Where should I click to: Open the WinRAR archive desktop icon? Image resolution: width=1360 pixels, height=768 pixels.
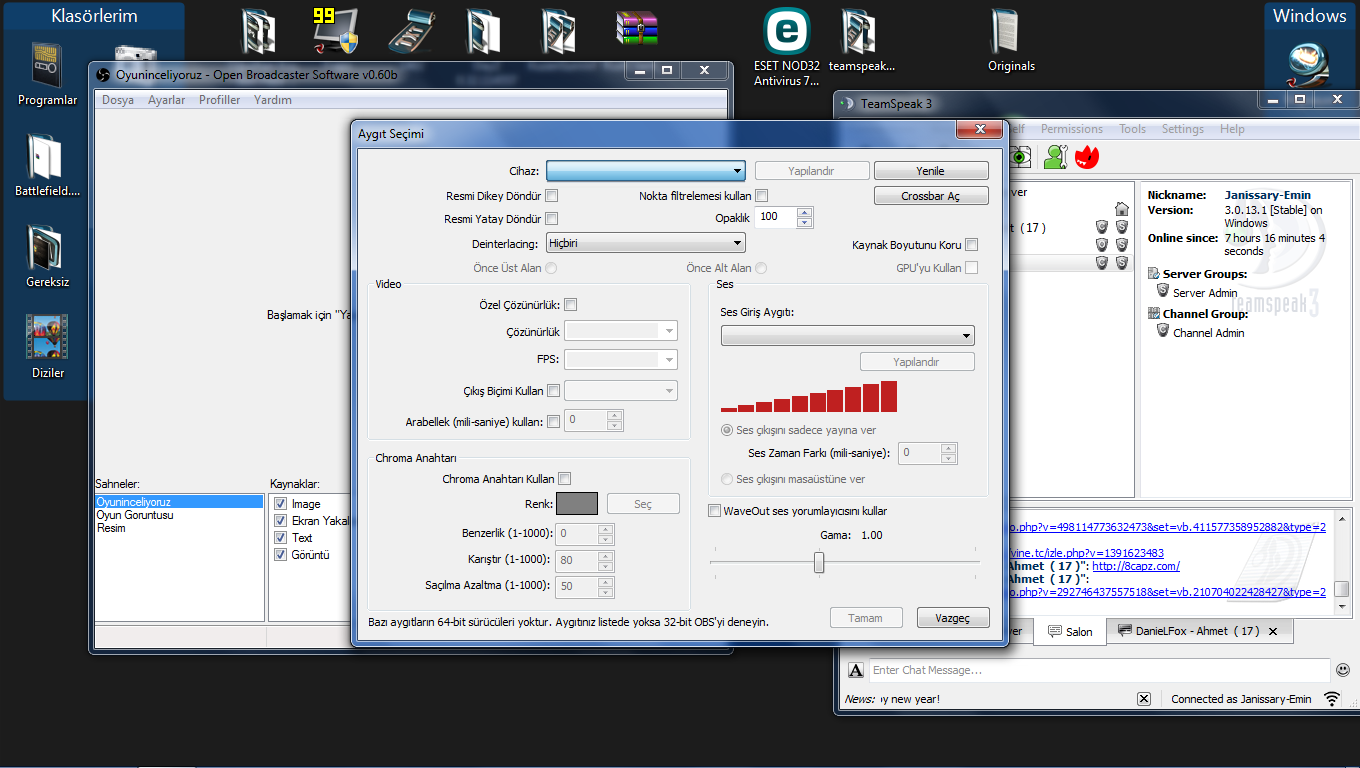tap(638, 30)
